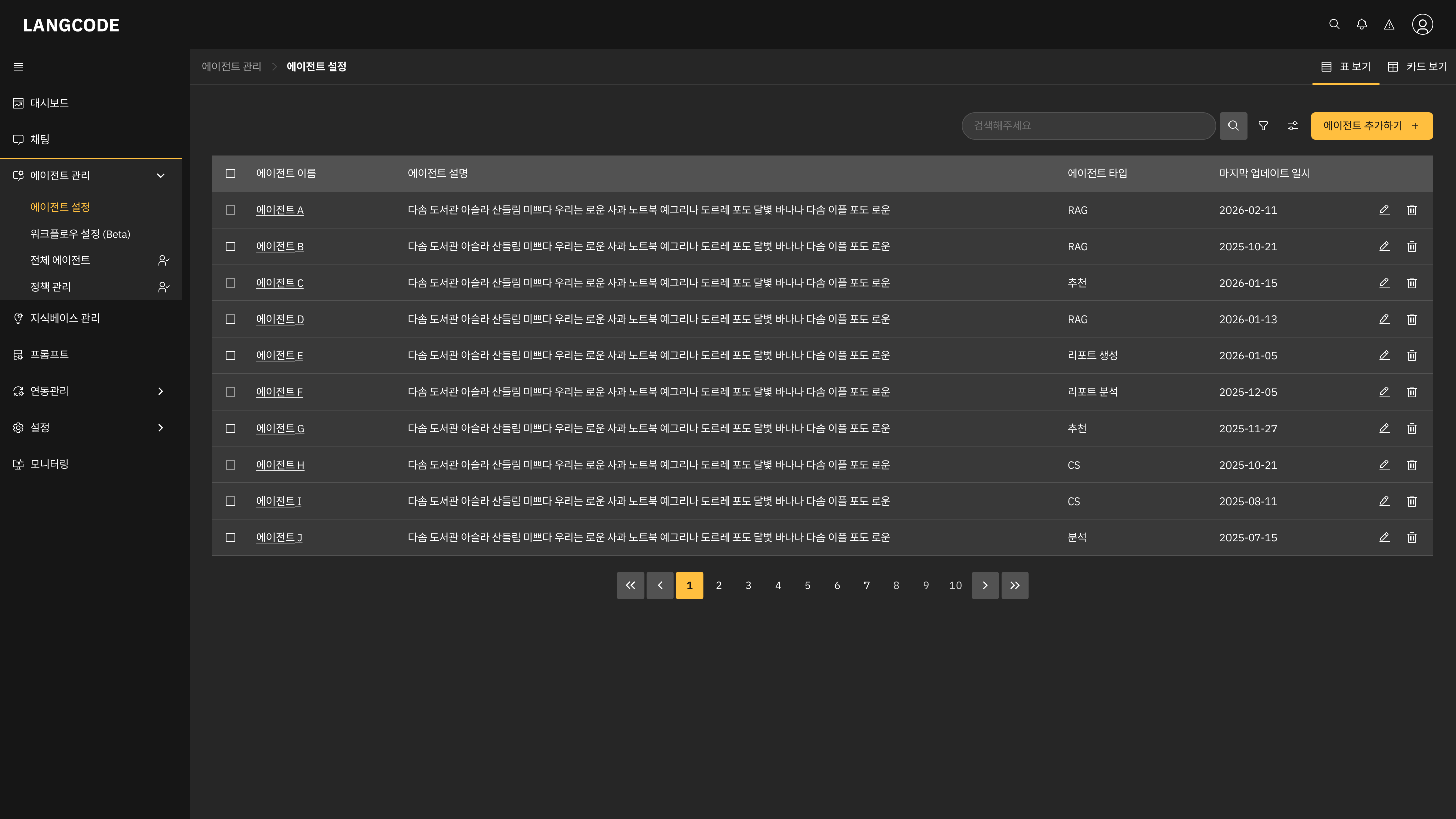Open 워크플로우 설정 (Beta) in the sidebar

[80, 234]
